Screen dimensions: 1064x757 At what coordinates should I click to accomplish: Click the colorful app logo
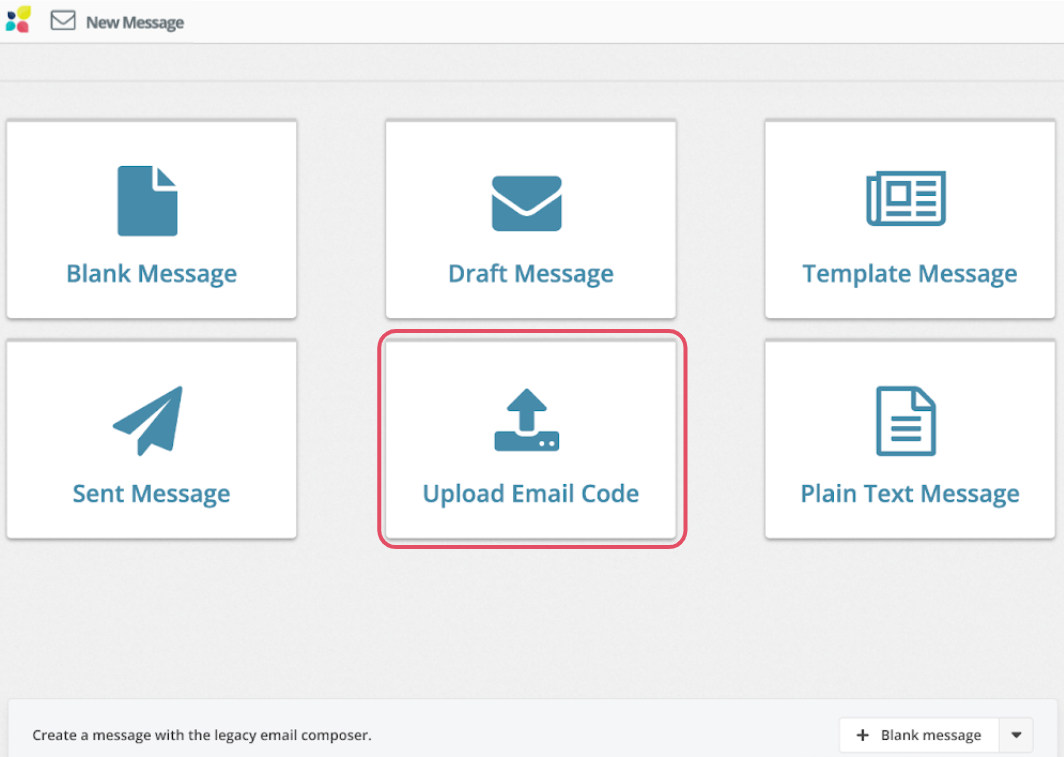[18, 20]
